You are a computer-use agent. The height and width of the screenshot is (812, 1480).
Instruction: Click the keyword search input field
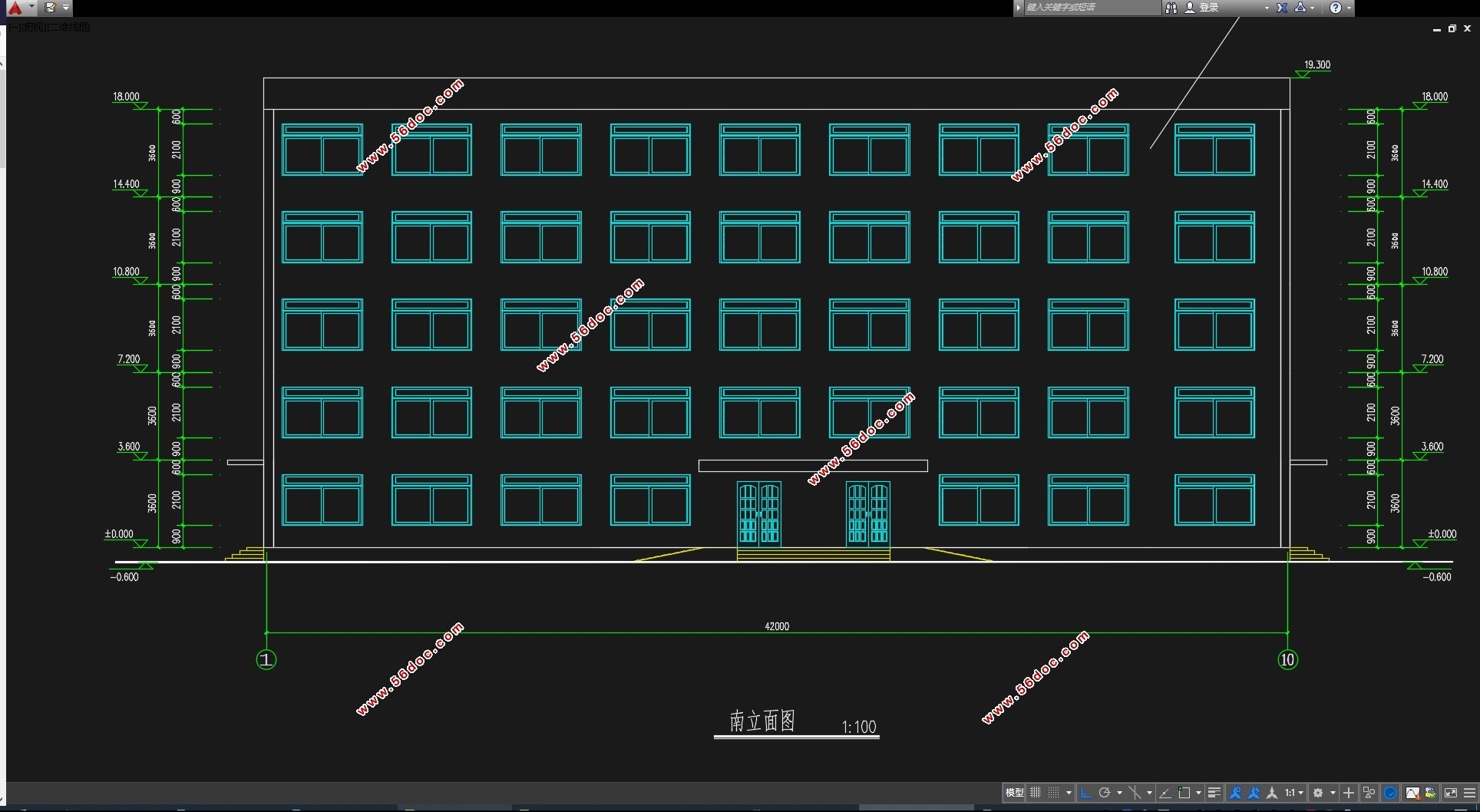pyautogui.click(x=1090, y=8)
